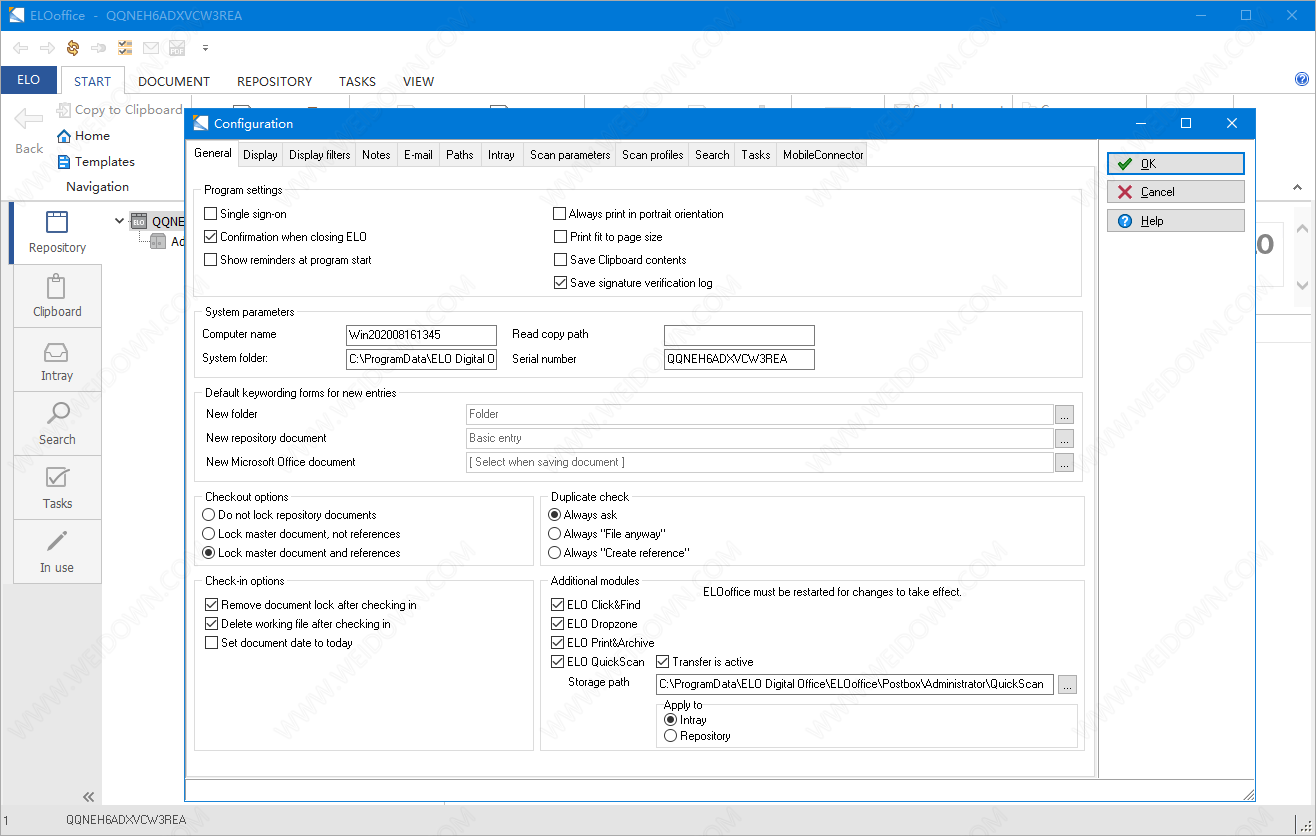Collapse the QQNE repository tree node
Viewport: 1316px width, 836px height.
tap(120, 221)
